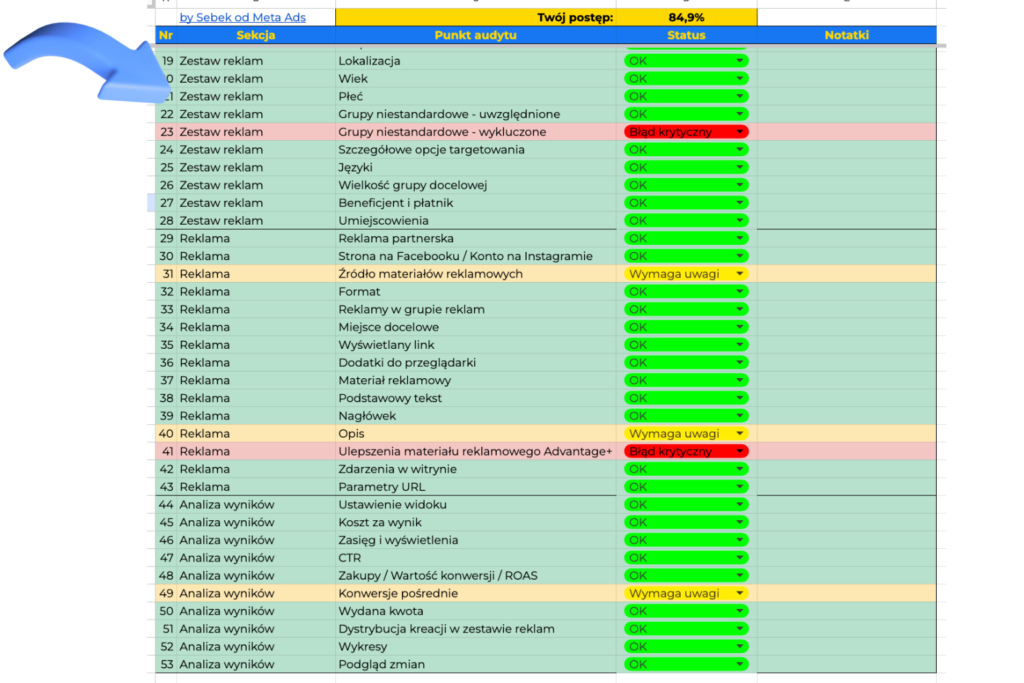This screenshot has height=683, width=1024.
Task: Open status dropdown for CTR row
Action: (x=740, y=558)
